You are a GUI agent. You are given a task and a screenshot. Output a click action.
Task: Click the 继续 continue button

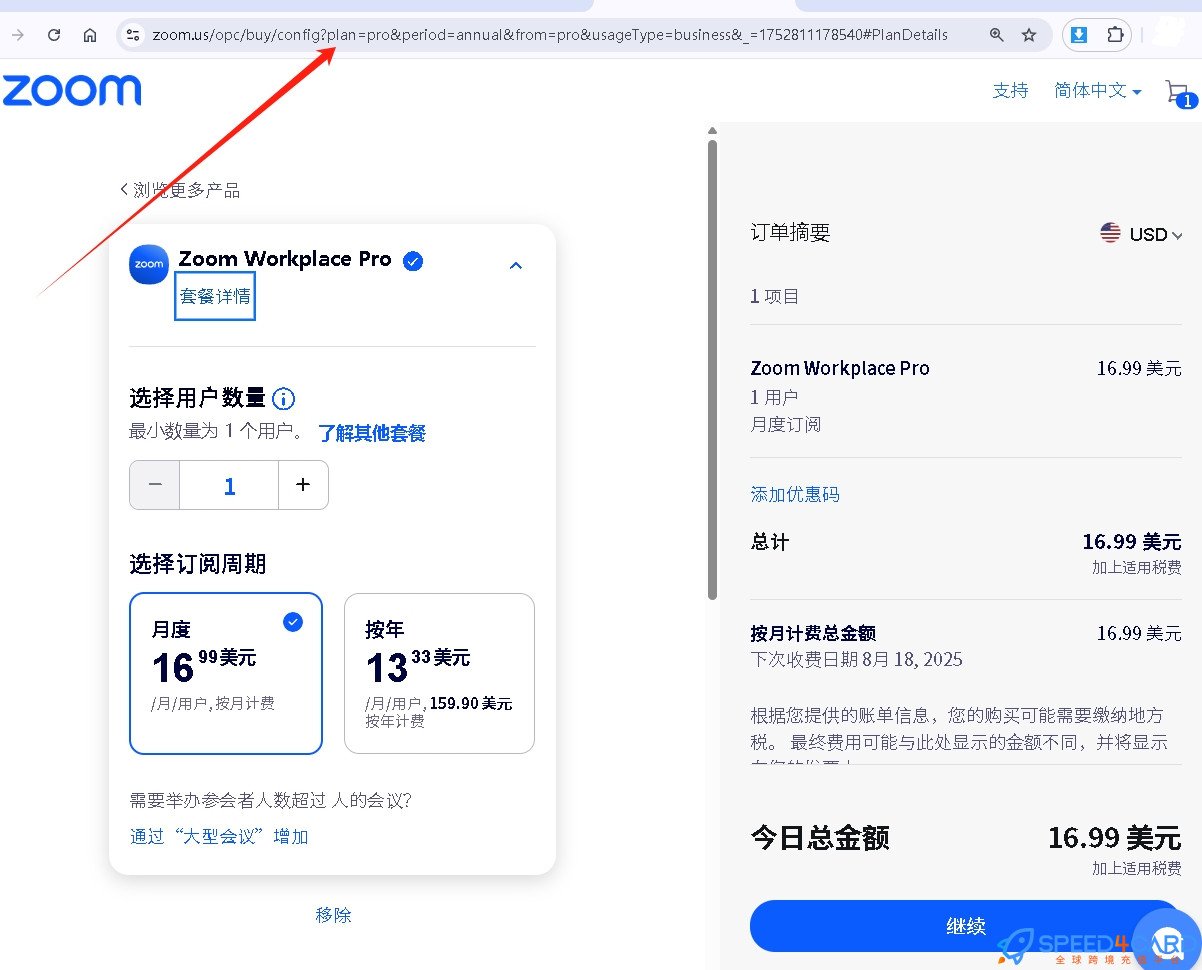tap(966, 926)
